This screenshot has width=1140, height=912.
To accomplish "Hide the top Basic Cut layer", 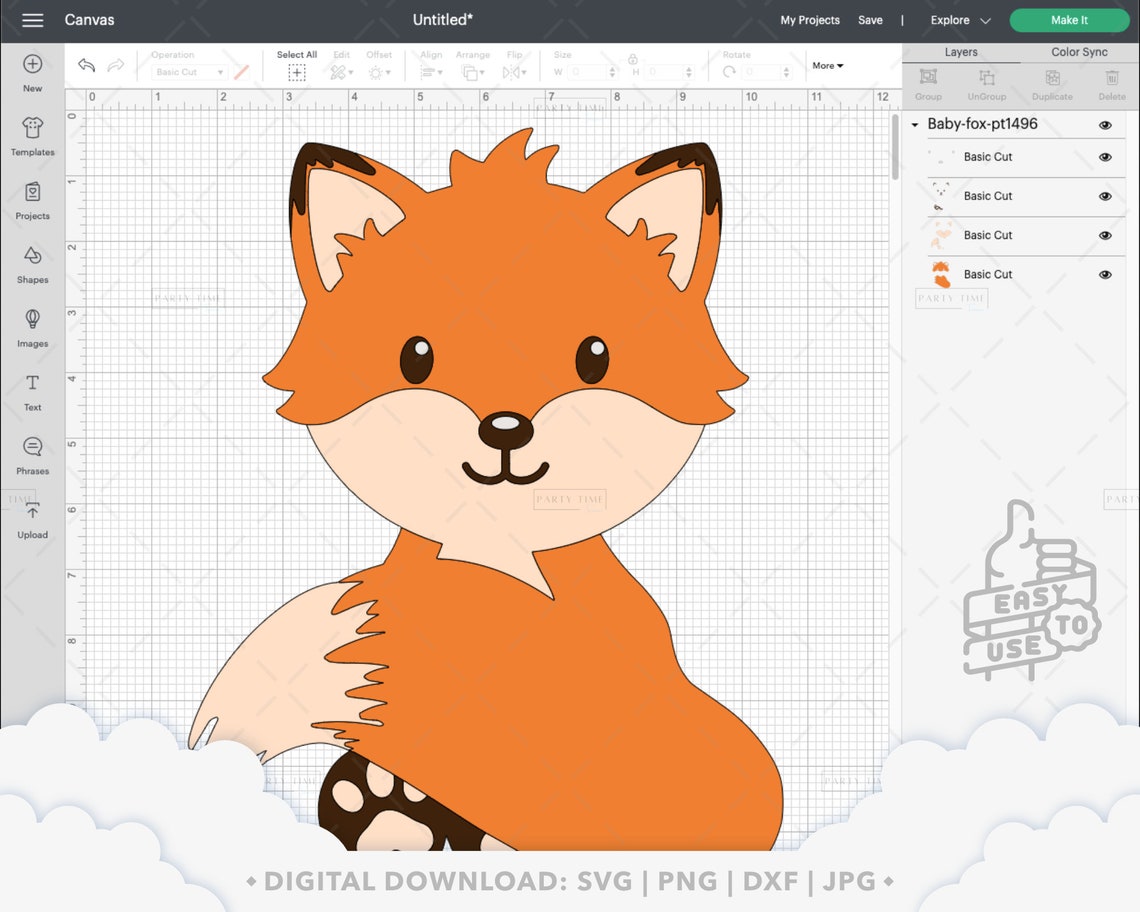I will point(1105,157).
